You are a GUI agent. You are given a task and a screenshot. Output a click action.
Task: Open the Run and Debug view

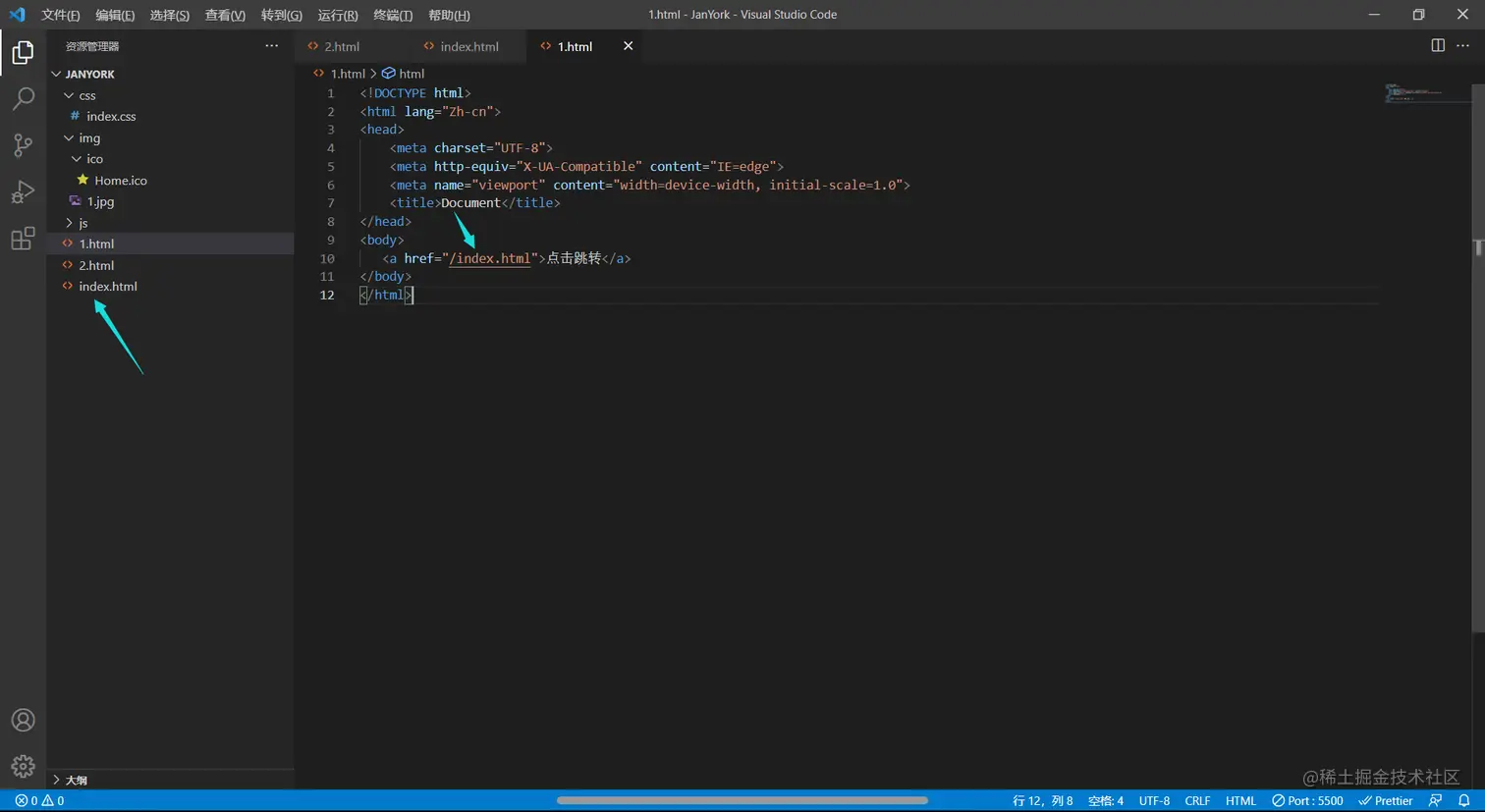23,192
